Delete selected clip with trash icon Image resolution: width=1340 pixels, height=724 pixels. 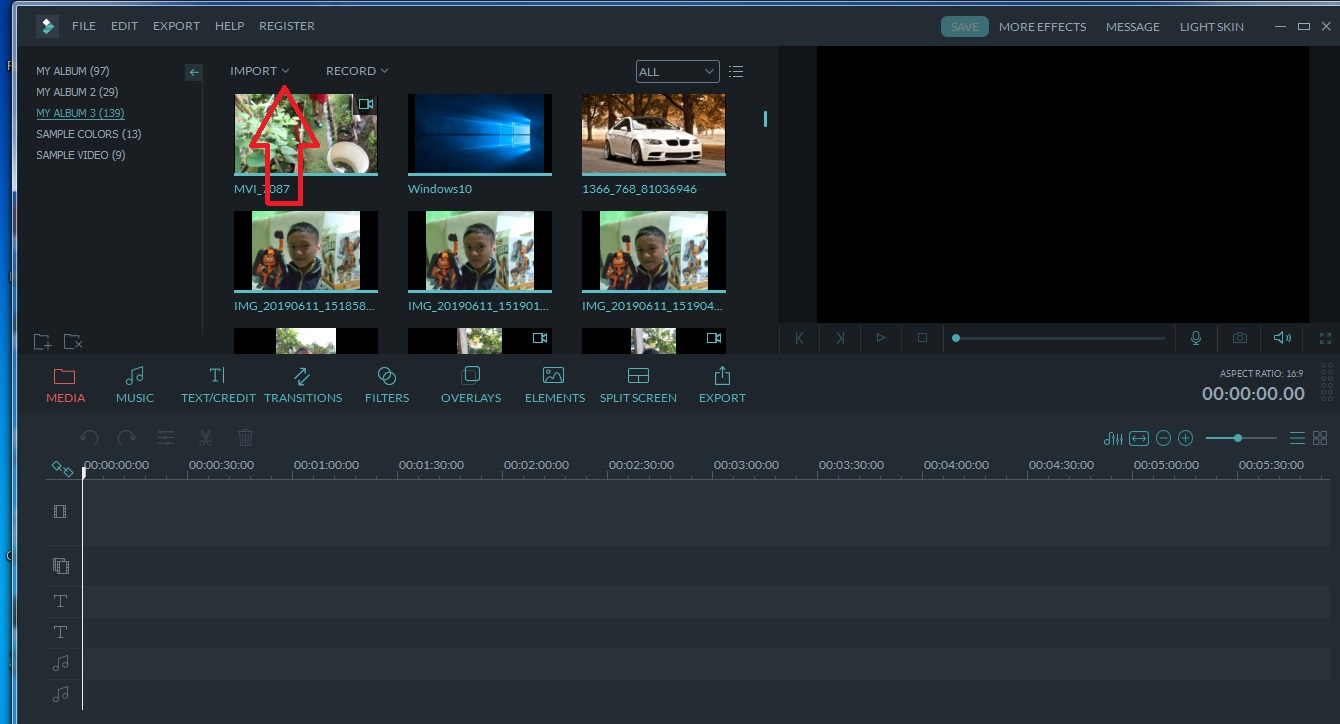[x=245, y=437]
